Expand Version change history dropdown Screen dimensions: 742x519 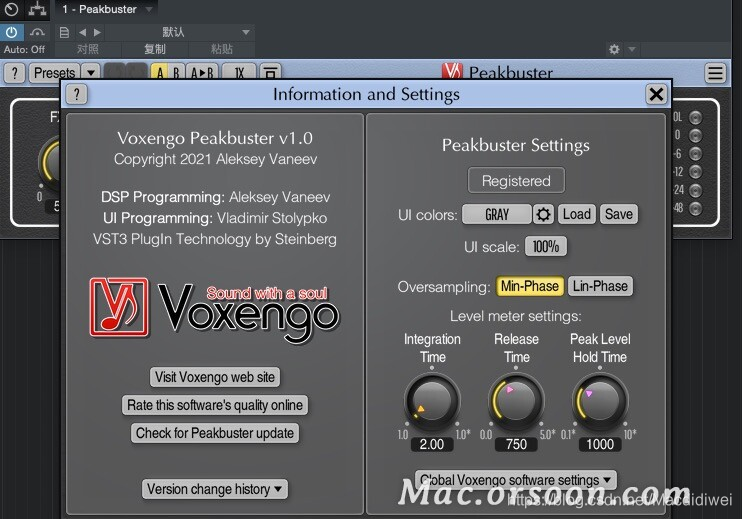tap(215, 489)
